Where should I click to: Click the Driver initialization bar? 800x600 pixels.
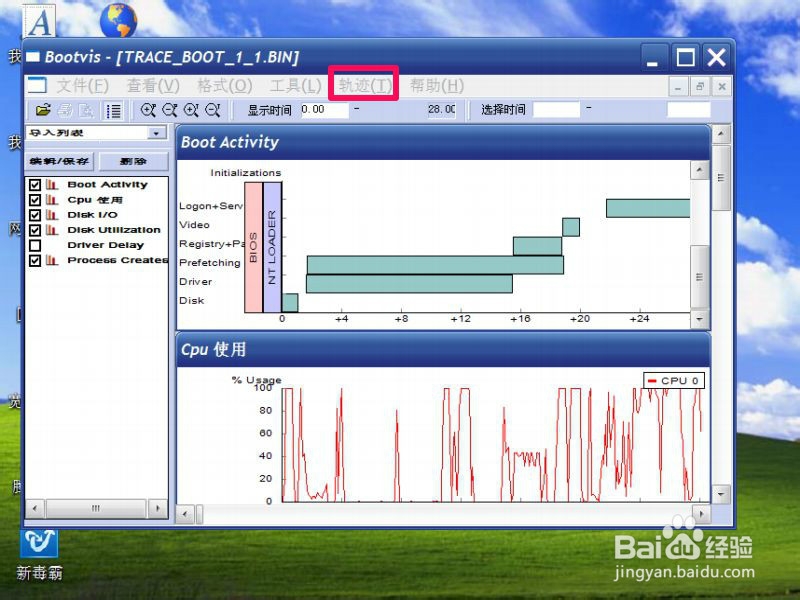click(x=409, y=284)
